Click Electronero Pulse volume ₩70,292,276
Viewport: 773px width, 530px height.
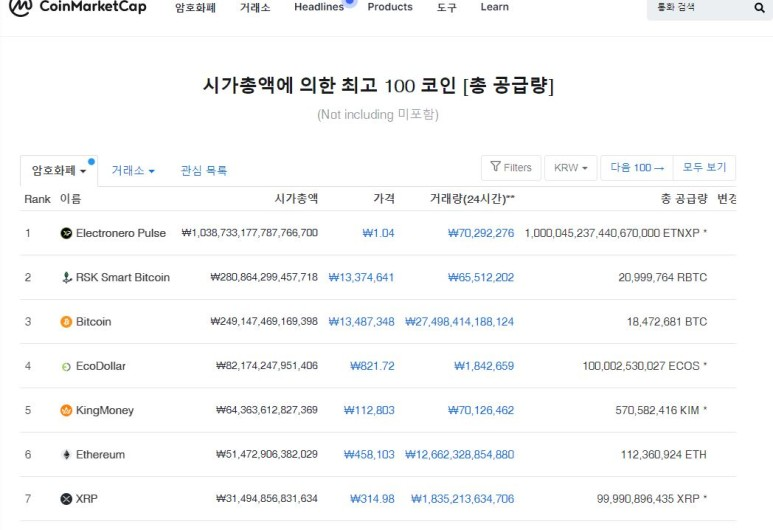click(x=481, y=233)
